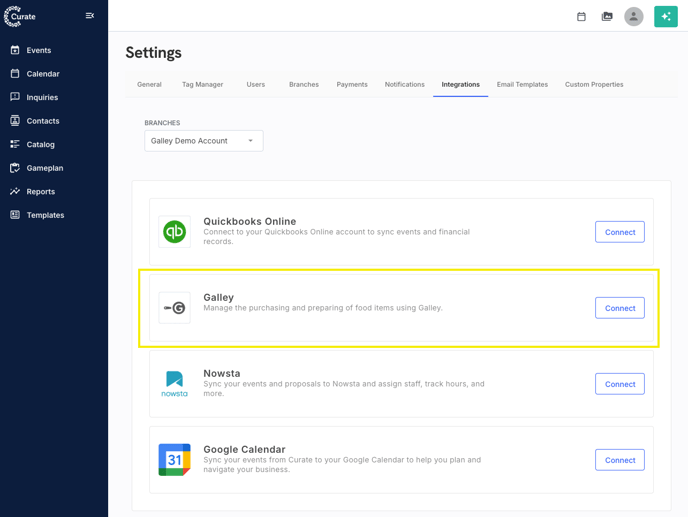Go to Gameplan in sidebar
This screenshot has width=688, height=517.
(x=45, y=168)
